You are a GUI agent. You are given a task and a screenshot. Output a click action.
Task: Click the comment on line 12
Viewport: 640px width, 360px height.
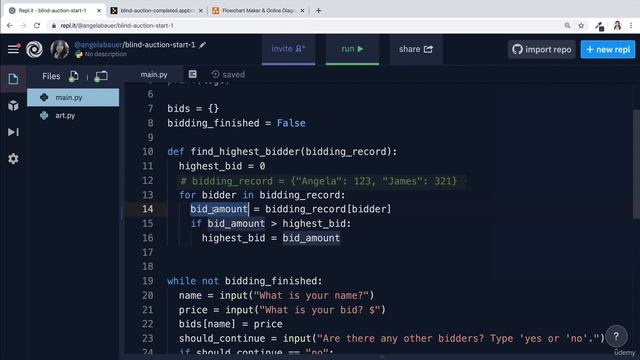click(x=318, y=181)
